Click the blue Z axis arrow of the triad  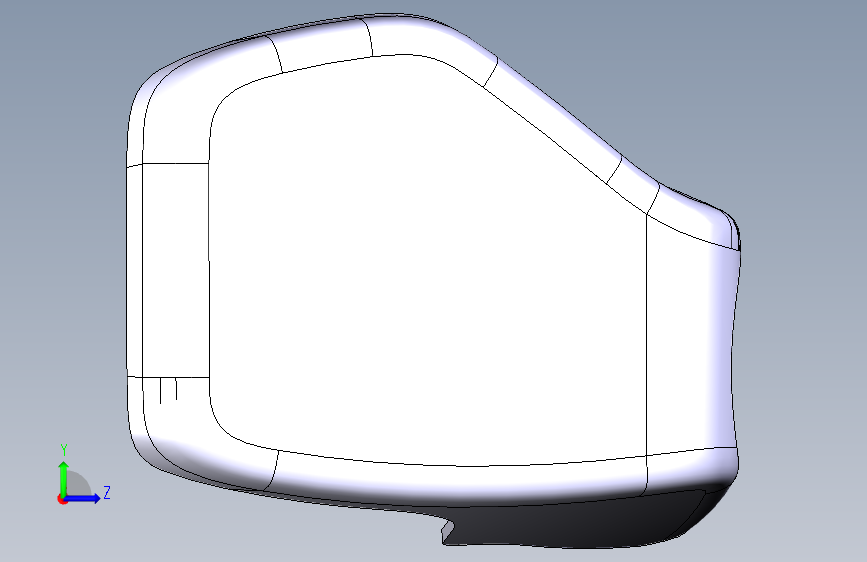[83, 498]
